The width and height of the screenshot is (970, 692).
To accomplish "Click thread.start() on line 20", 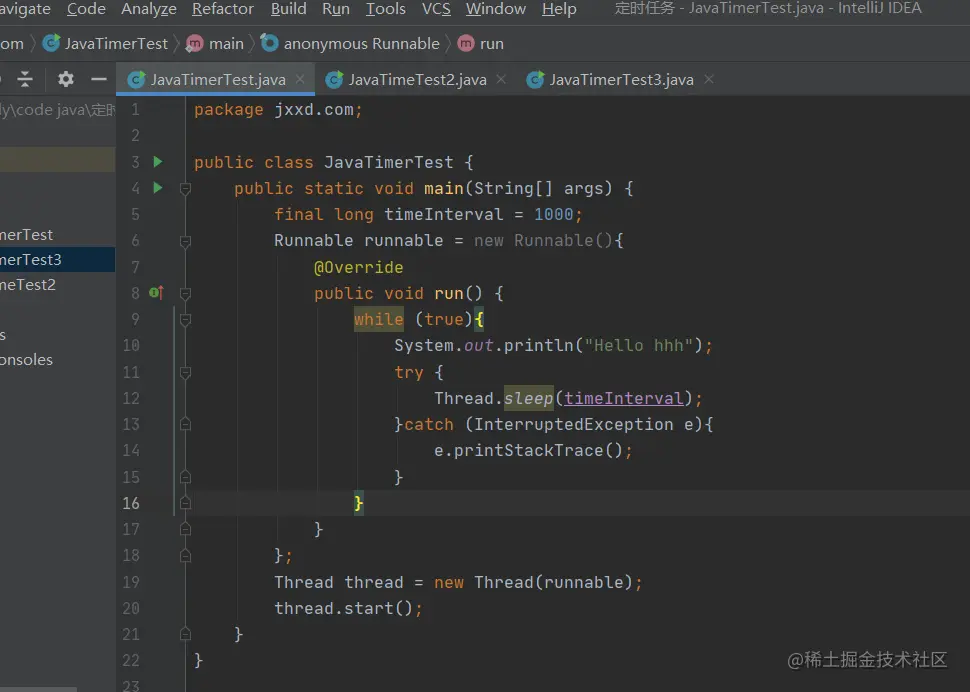I will click(x=348, y=609).
